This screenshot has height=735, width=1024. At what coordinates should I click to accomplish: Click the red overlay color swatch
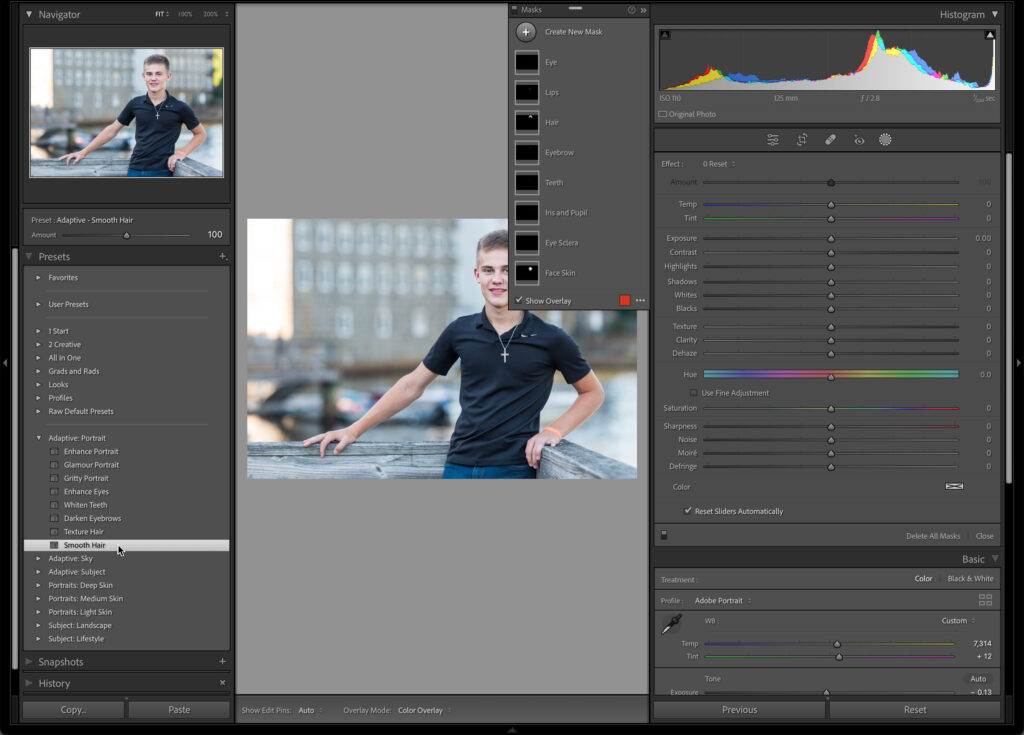pyautogui.click(x=625, y=300)
